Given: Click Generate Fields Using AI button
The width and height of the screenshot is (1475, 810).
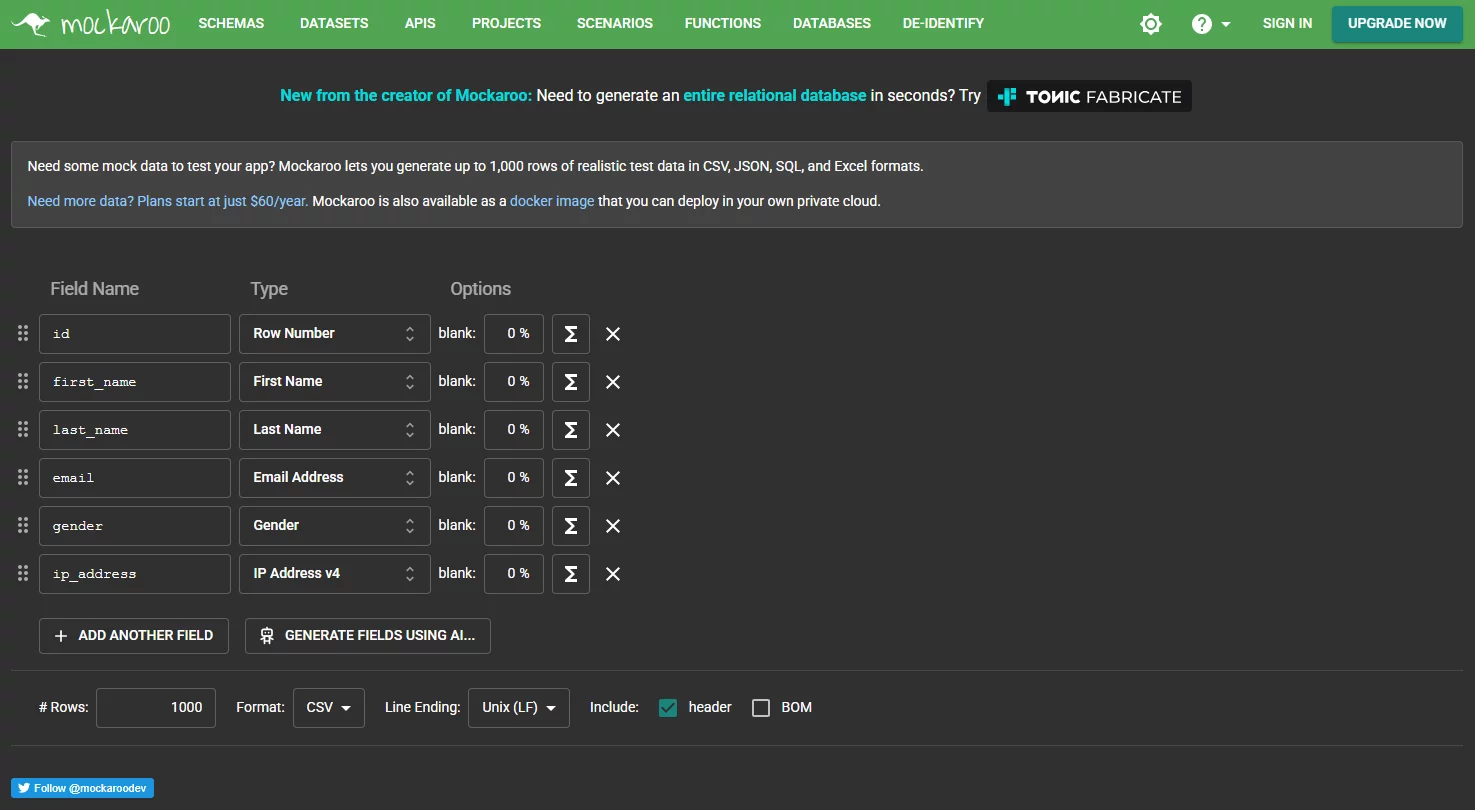Looking at the screenshot, I should click(367, 635).
